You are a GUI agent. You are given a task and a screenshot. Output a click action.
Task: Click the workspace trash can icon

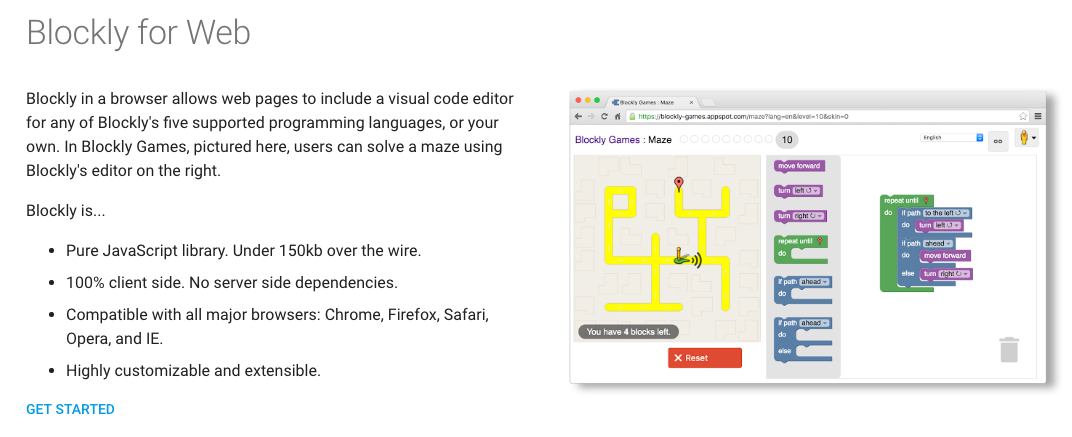(x=1008, y=349)
